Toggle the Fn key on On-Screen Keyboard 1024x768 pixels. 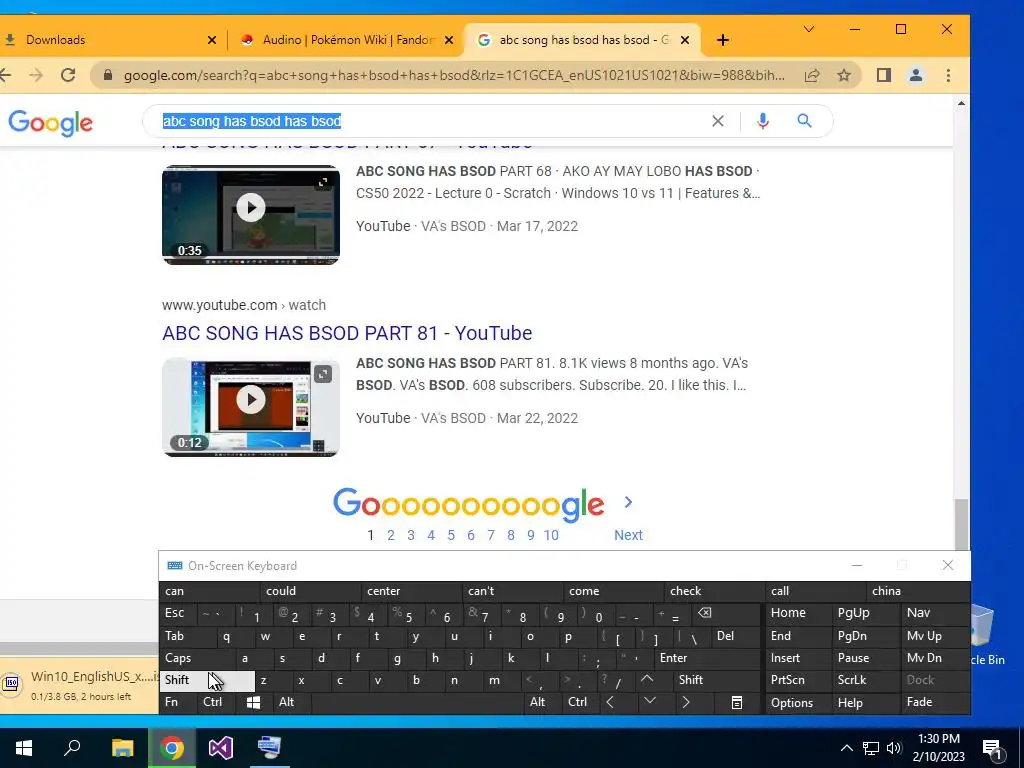(178, 702)
